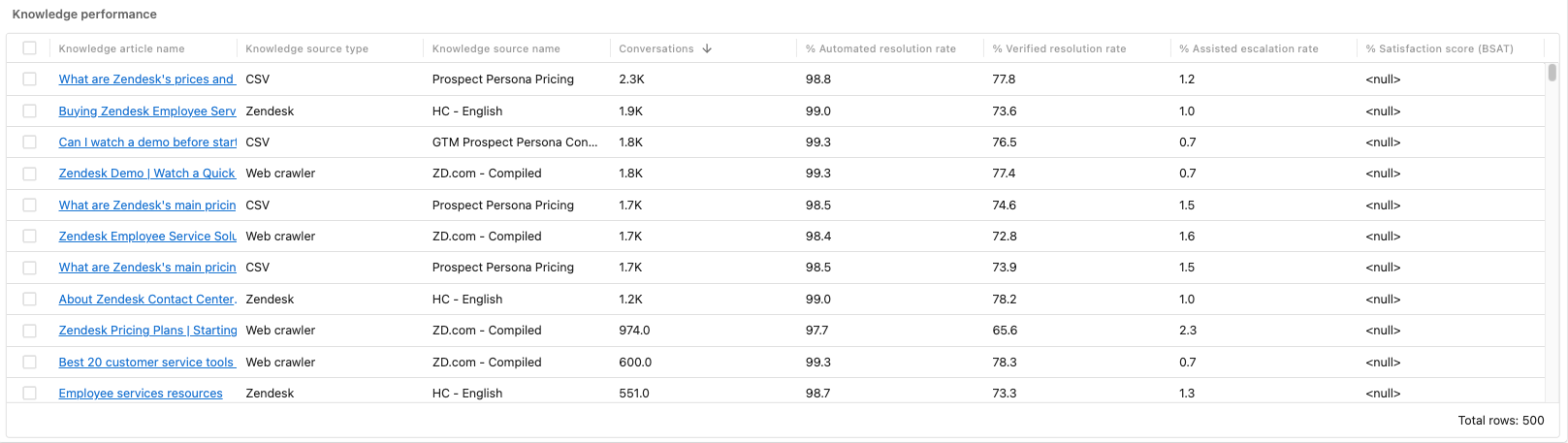This screenshot has height=443, width=1568.
Task: Tick the Employee services resources row checkbox
Action: [x=29, y=394]
